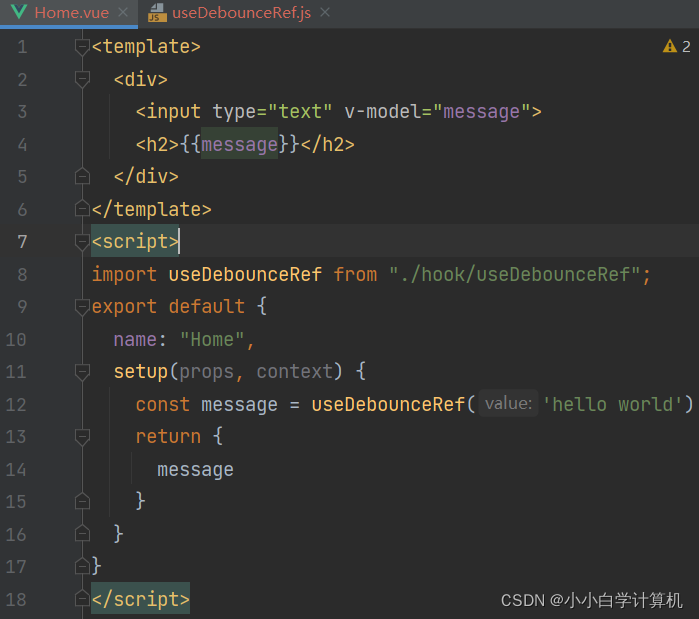Click the v-model attribute on line 3

coord(382,111)
